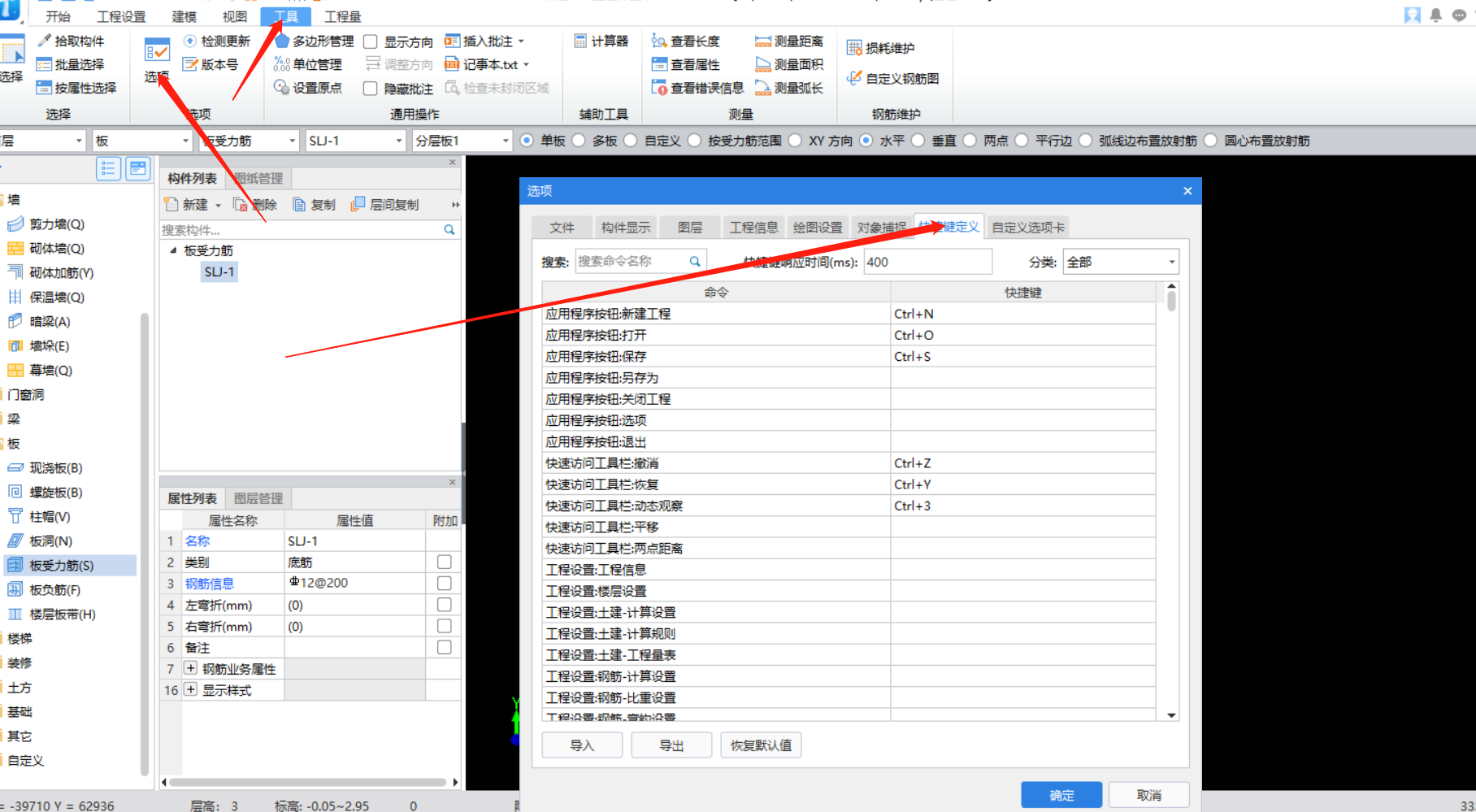Check 附加 box for 类别 row
The width and height of the screenshot is (1476, 812).
point(444,562)
